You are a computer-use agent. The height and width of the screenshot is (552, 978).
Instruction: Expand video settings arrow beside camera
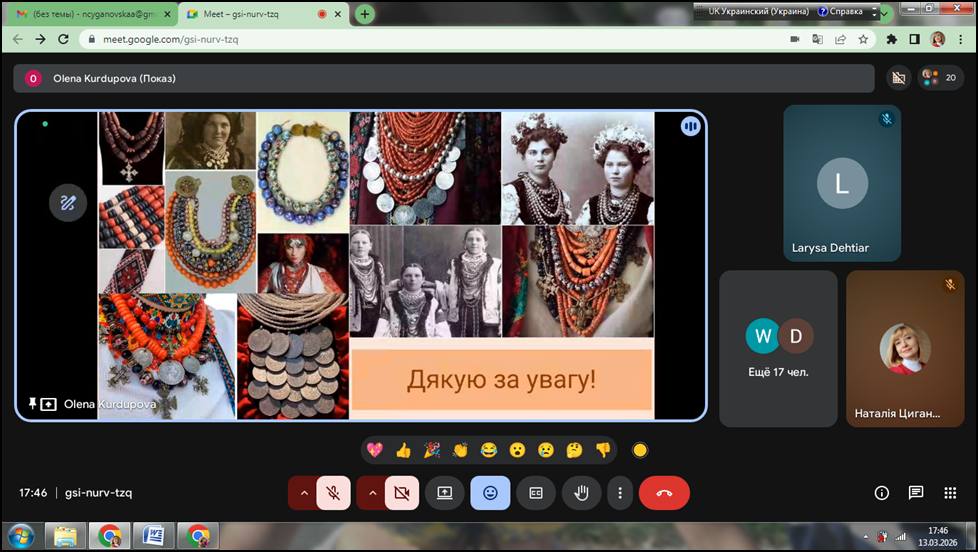pos(372,493)
